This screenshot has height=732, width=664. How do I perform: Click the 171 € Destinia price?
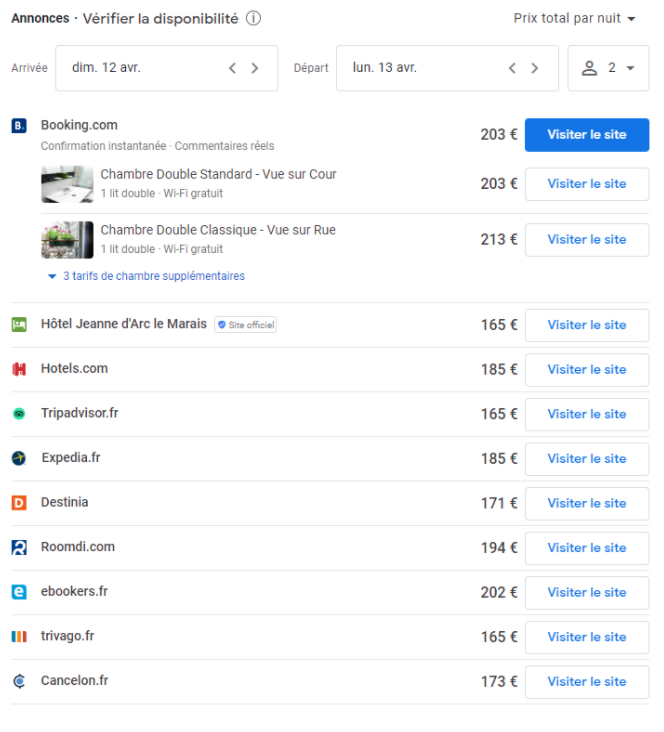(499, 504)
